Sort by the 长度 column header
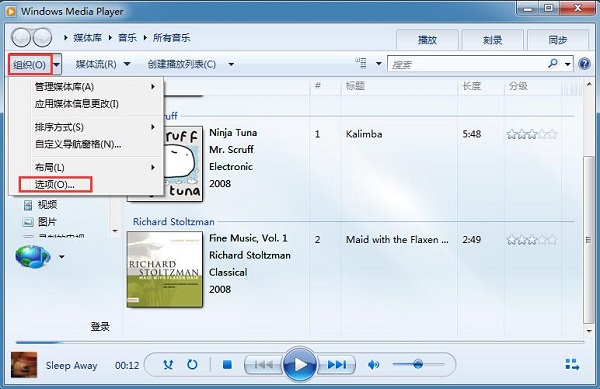 pyautogui.click(x=471, y=86)
